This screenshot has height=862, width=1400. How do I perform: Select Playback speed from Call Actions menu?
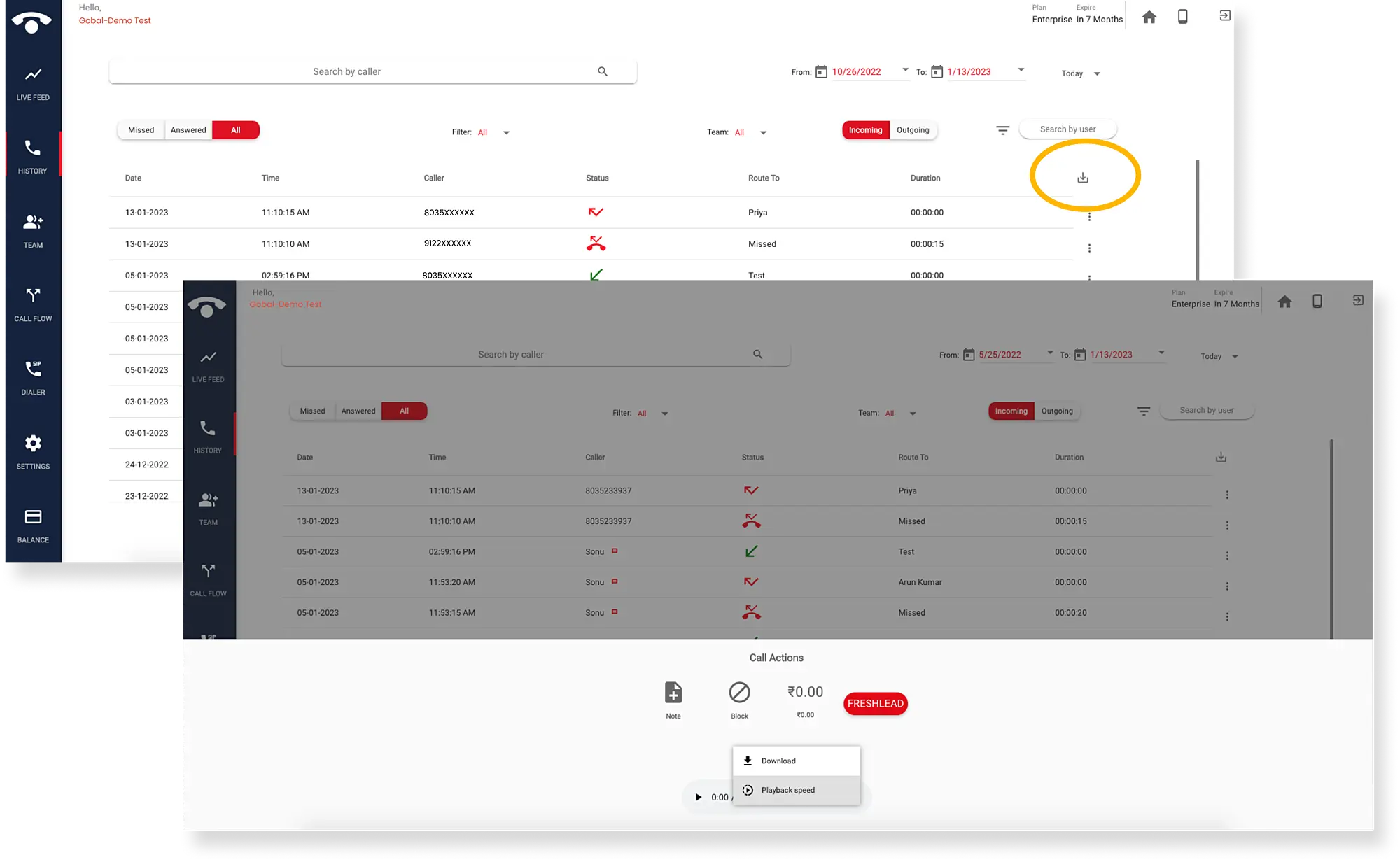click(x=788, y=790)
